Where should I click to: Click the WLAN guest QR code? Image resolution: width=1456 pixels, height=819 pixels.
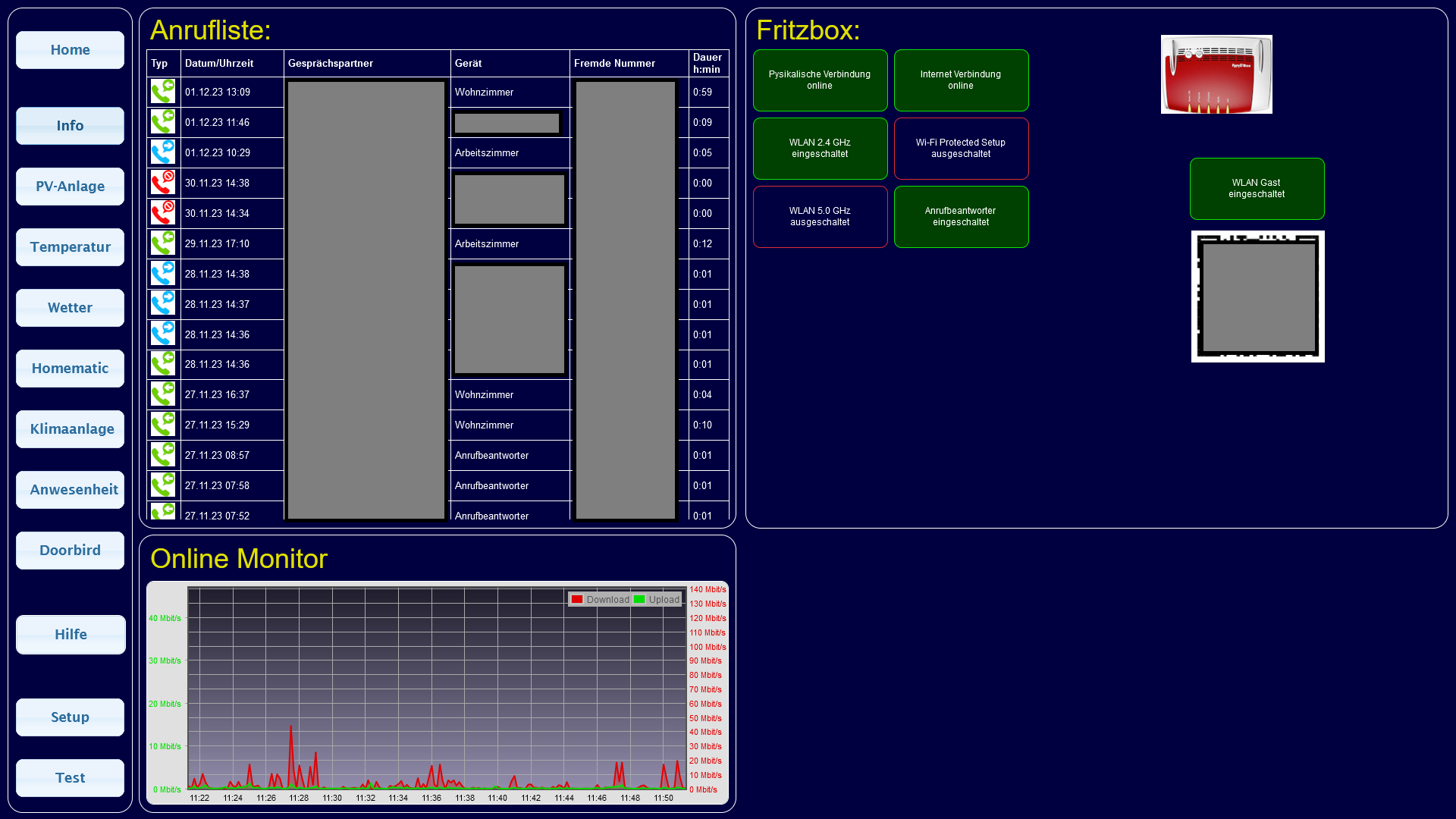coord(1258,297)
